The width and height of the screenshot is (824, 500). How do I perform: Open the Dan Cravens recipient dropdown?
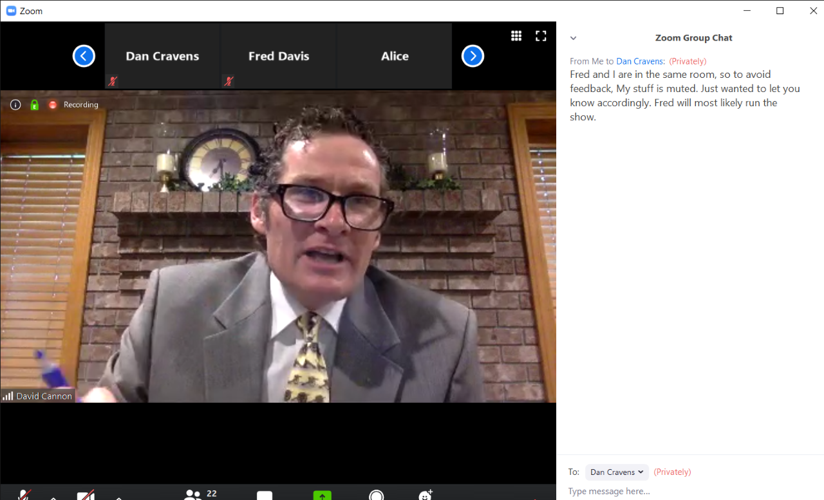616,472
